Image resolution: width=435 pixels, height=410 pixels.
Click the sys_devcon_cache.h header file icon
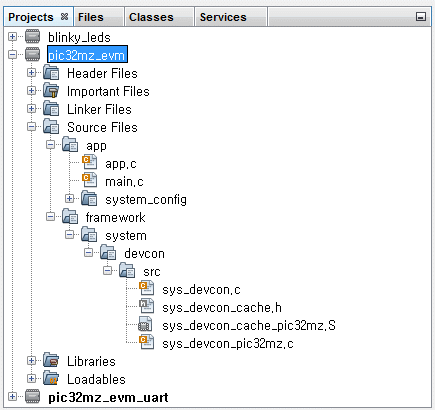[147, 307]
